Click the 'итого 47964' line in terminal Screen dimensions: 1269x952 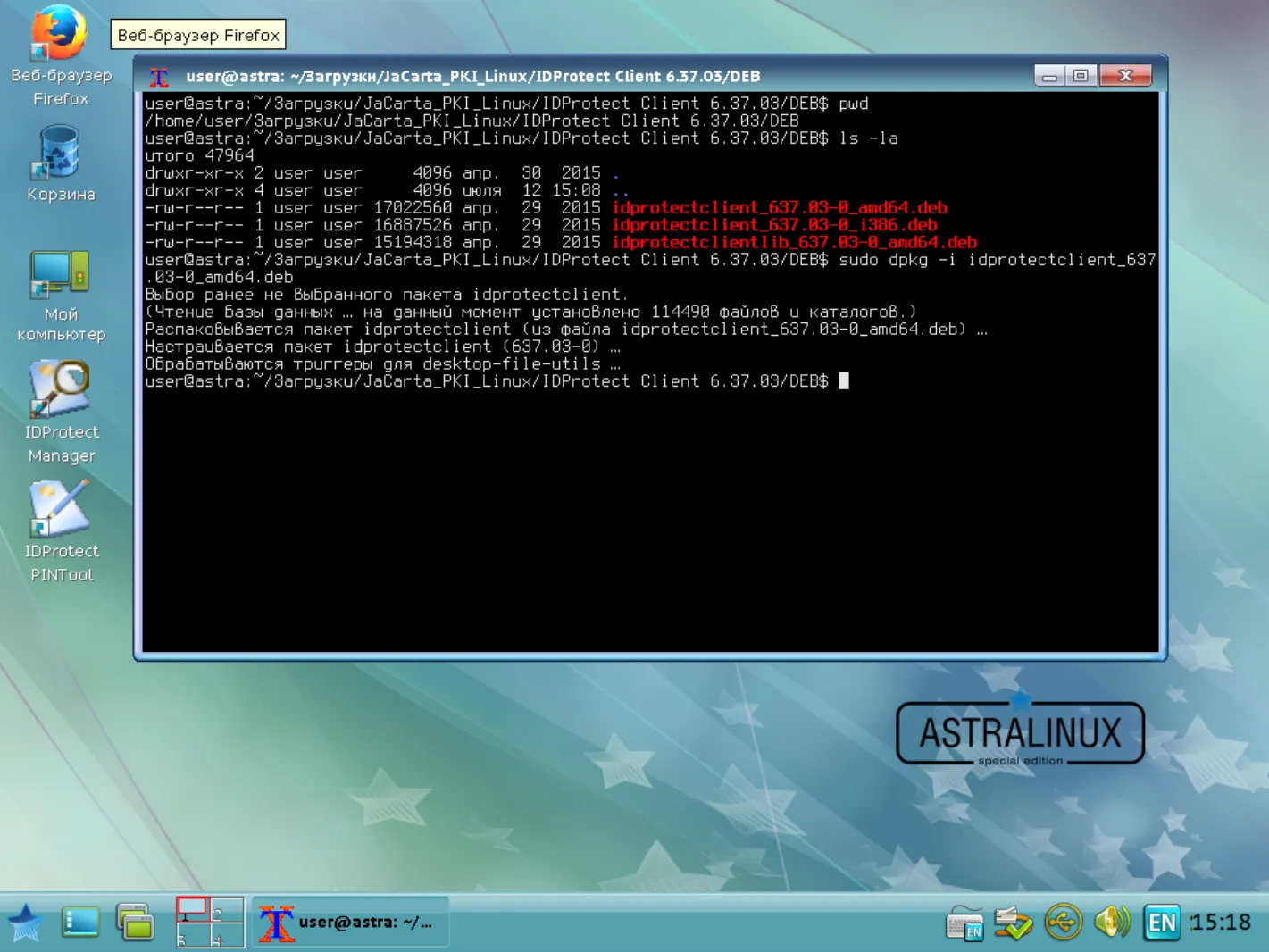(199, 155)
